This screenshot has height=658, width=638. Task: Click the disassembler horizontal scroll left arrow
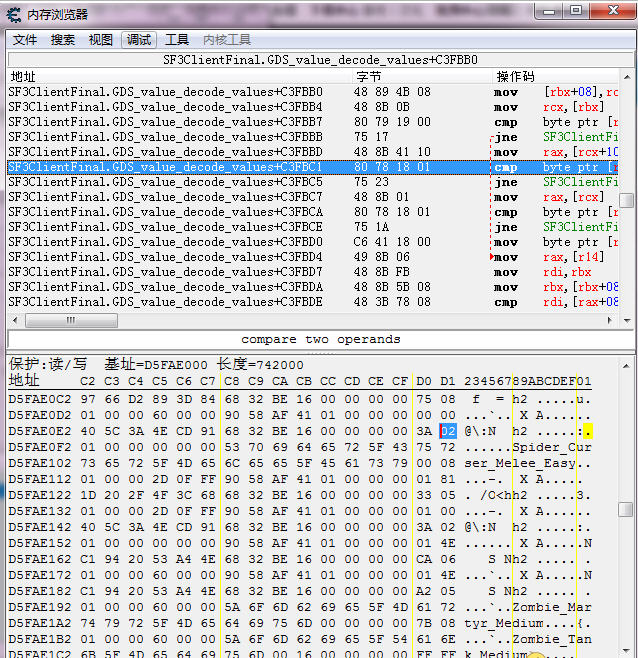[x=16, y=321]
